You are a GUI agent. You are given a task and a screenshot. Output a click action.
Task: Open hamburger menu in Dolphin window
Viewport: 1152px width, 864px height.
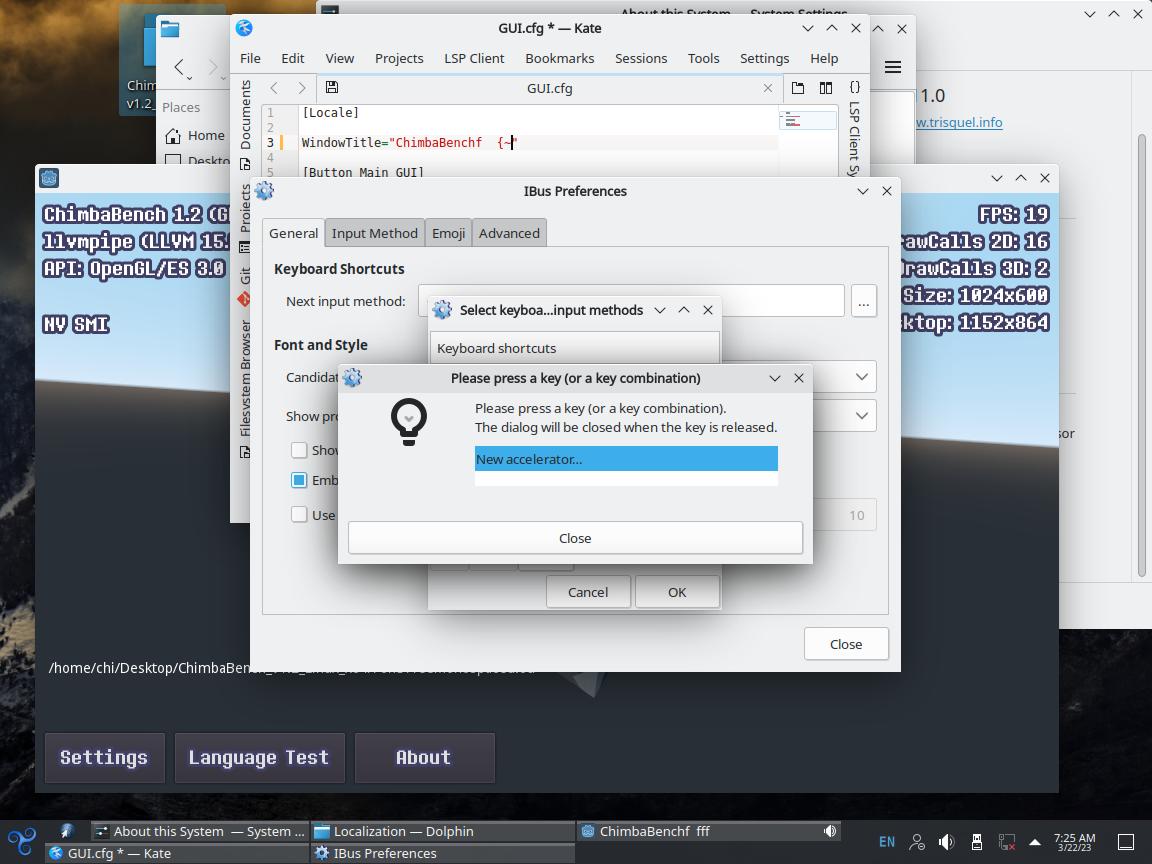[893, 67]
